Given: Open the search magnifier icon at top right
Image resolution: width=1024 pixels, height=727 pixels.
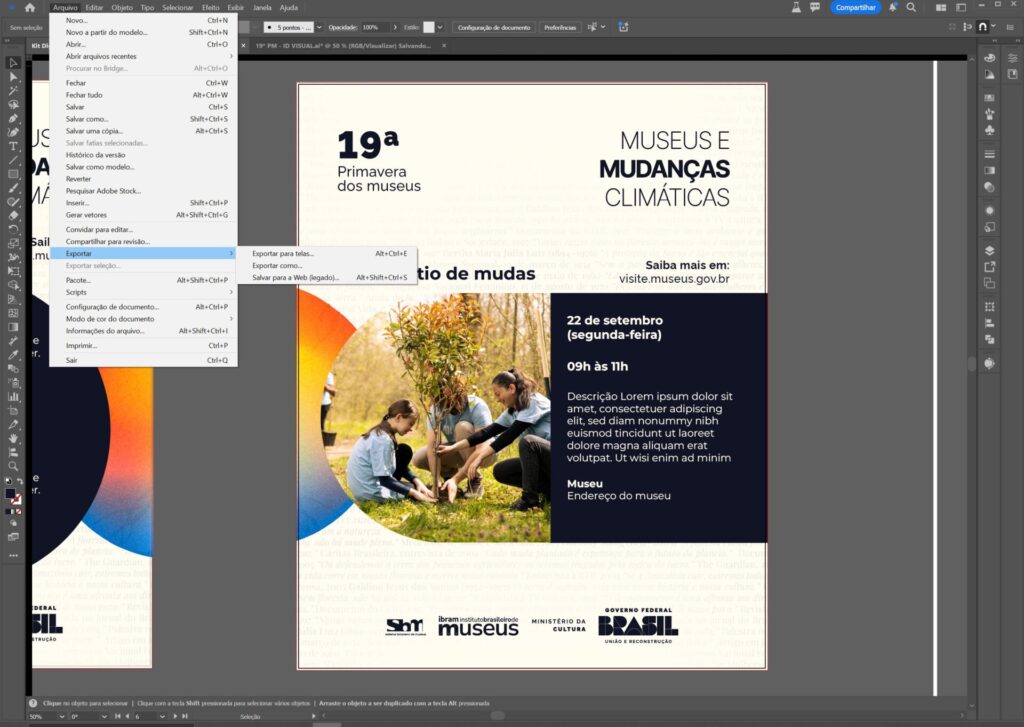Looking at the screenshot, I should coord(911,7).
